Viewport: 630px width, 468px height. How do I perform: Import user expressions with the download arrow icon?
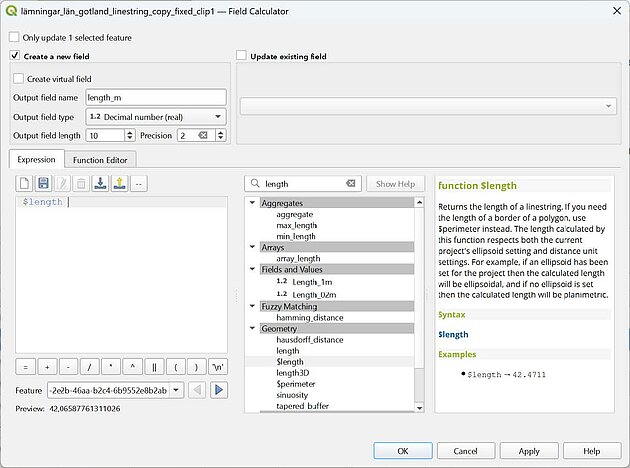click(100, 184)
